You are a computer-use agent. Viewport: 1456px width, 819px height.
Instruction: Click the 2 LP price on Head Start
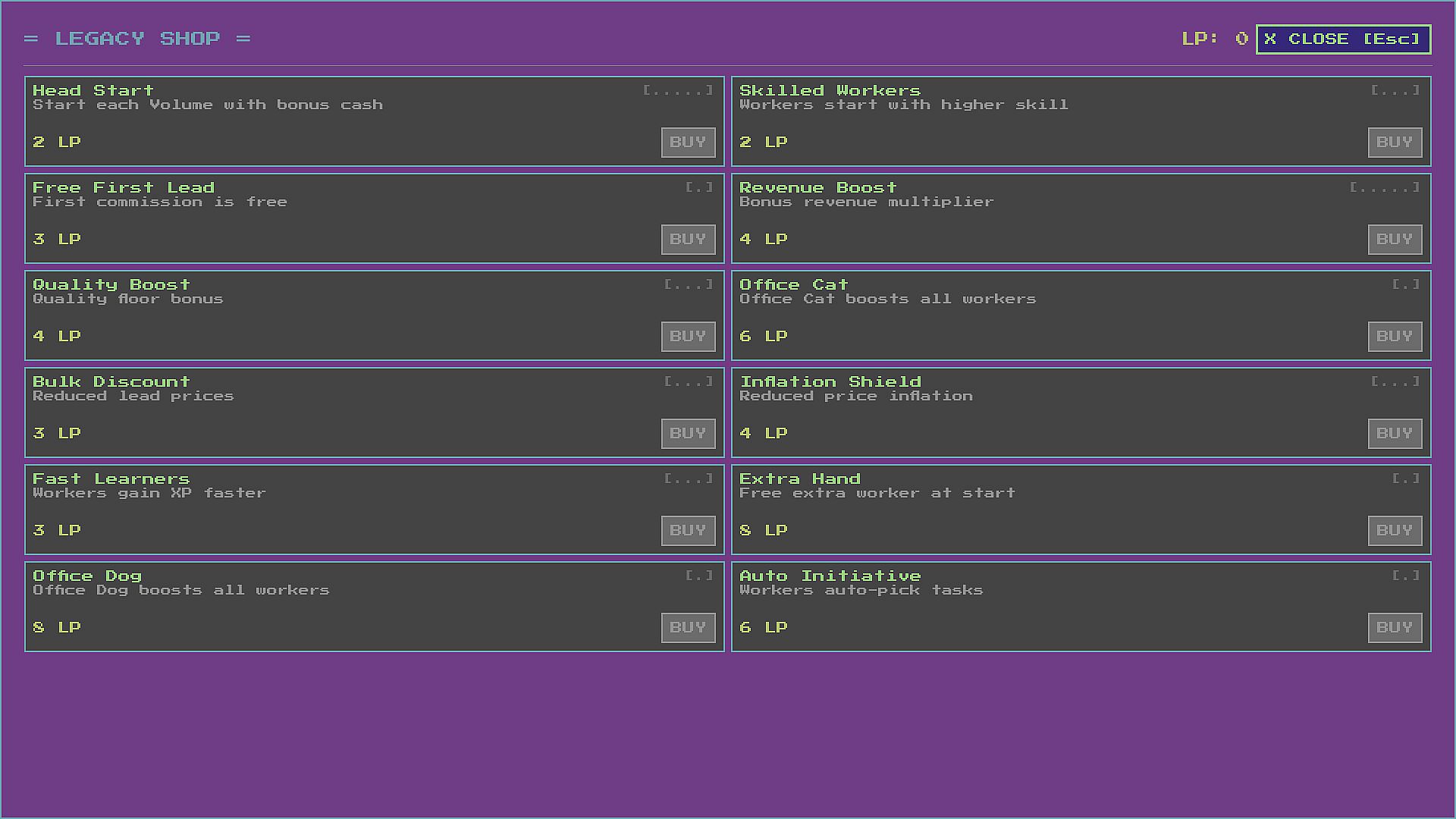pos(57,142)
